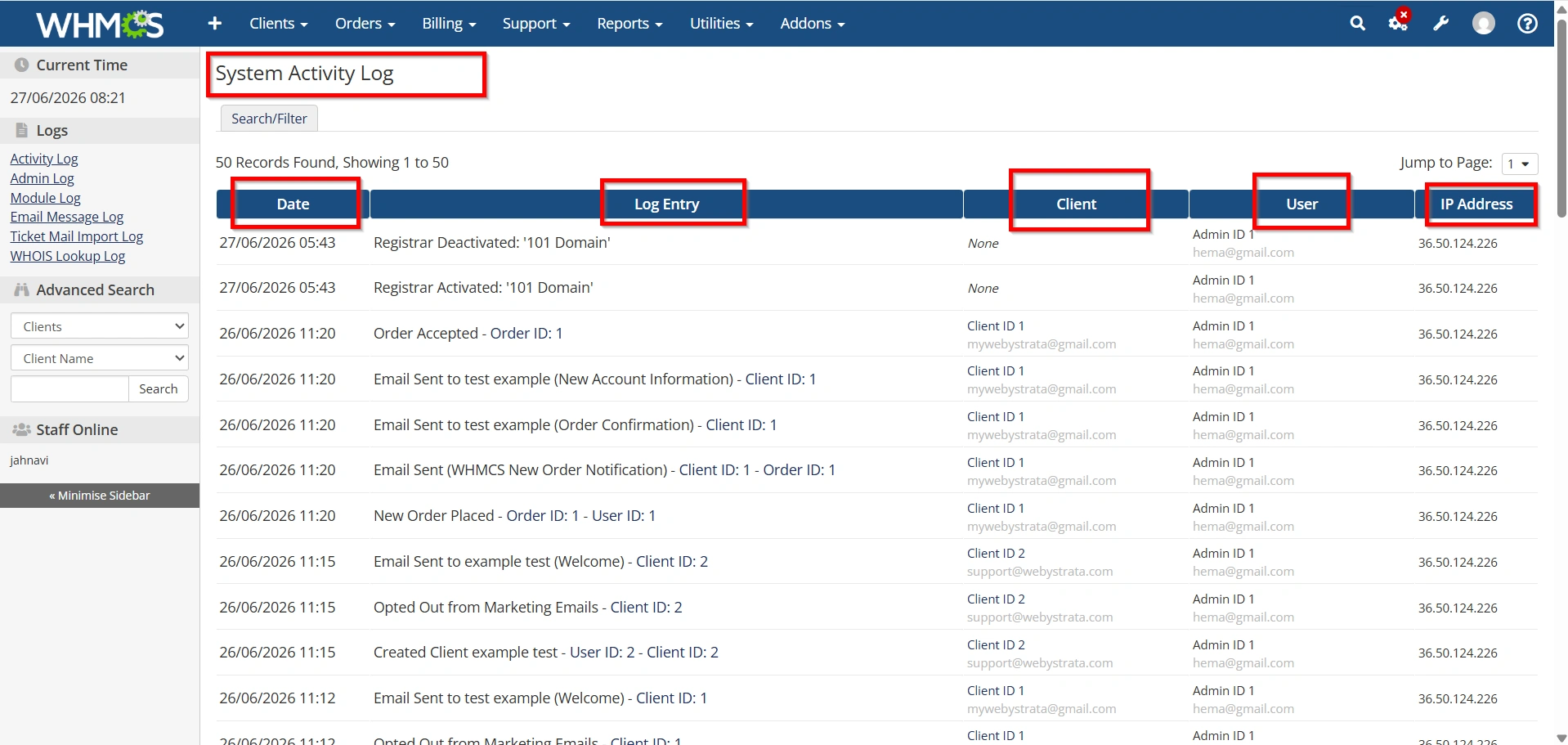This screenshot has width=1568, height=745.
Task: Click Admin ID 1 in Registrar Activated row
Action: pyautogui.click(x=1223, y=280)
